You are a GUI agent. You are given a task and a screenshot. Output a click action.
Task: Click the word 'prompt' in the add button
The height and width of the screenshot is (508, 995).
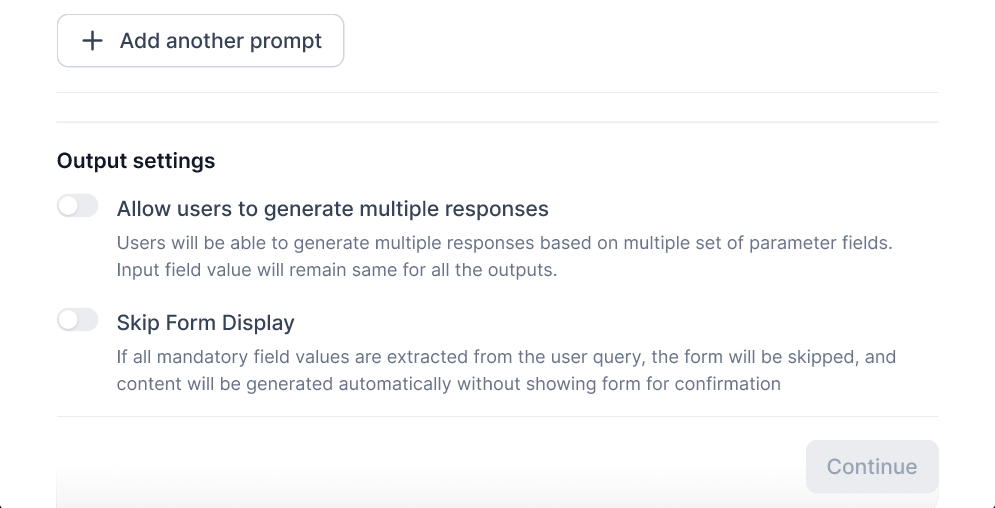pos(285,41)
